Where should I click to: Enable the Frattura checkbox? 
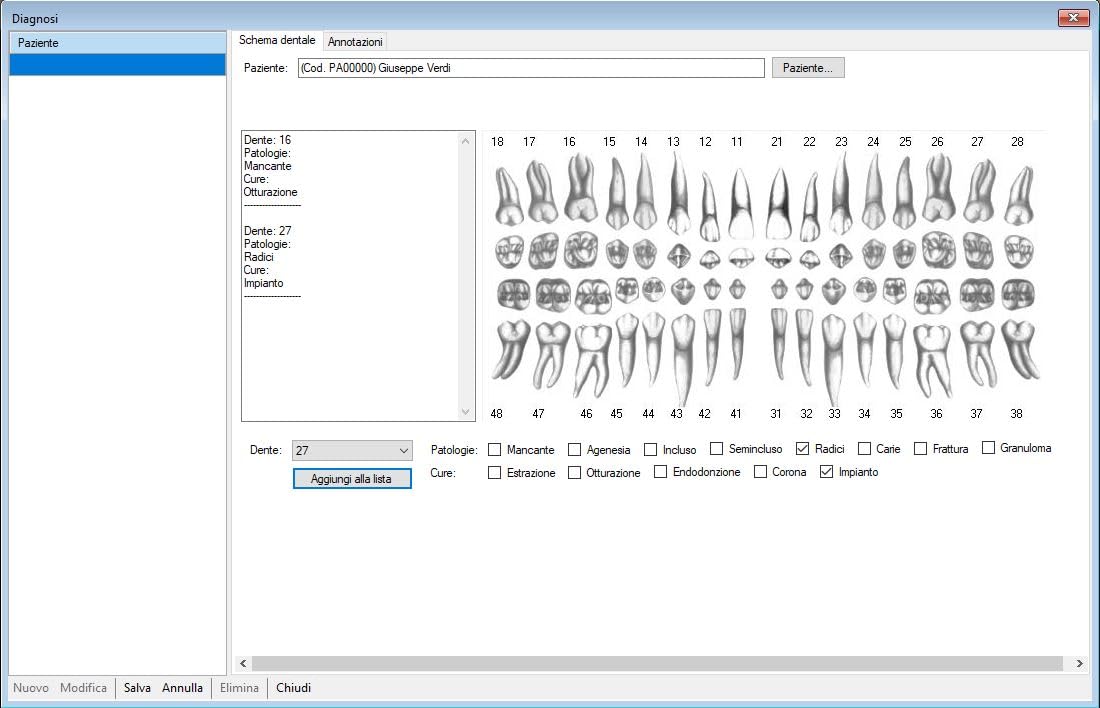tap(920, 448)
